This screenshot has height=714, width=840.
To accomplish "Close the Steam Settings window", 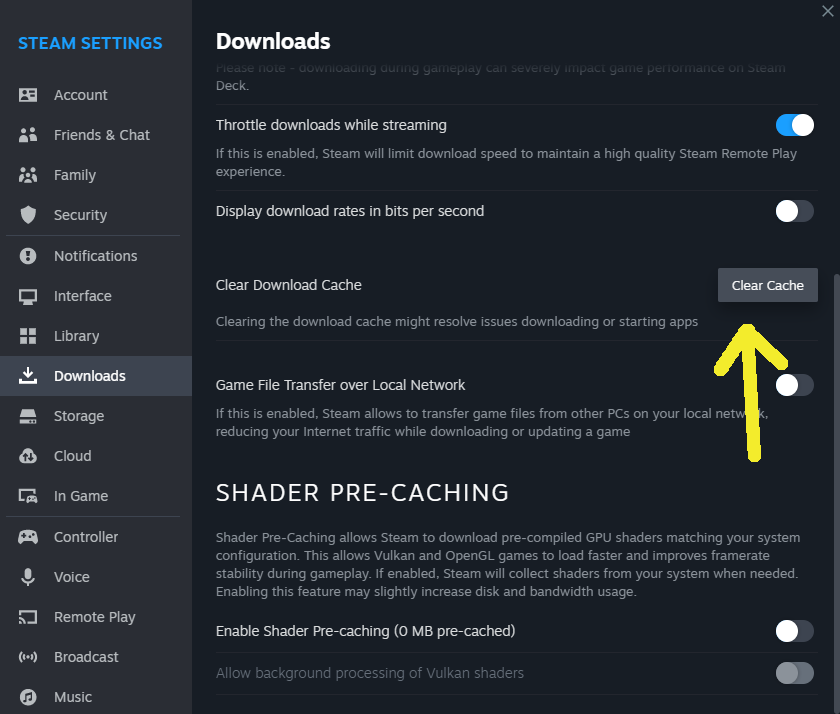I will click(x=827, y=9).
